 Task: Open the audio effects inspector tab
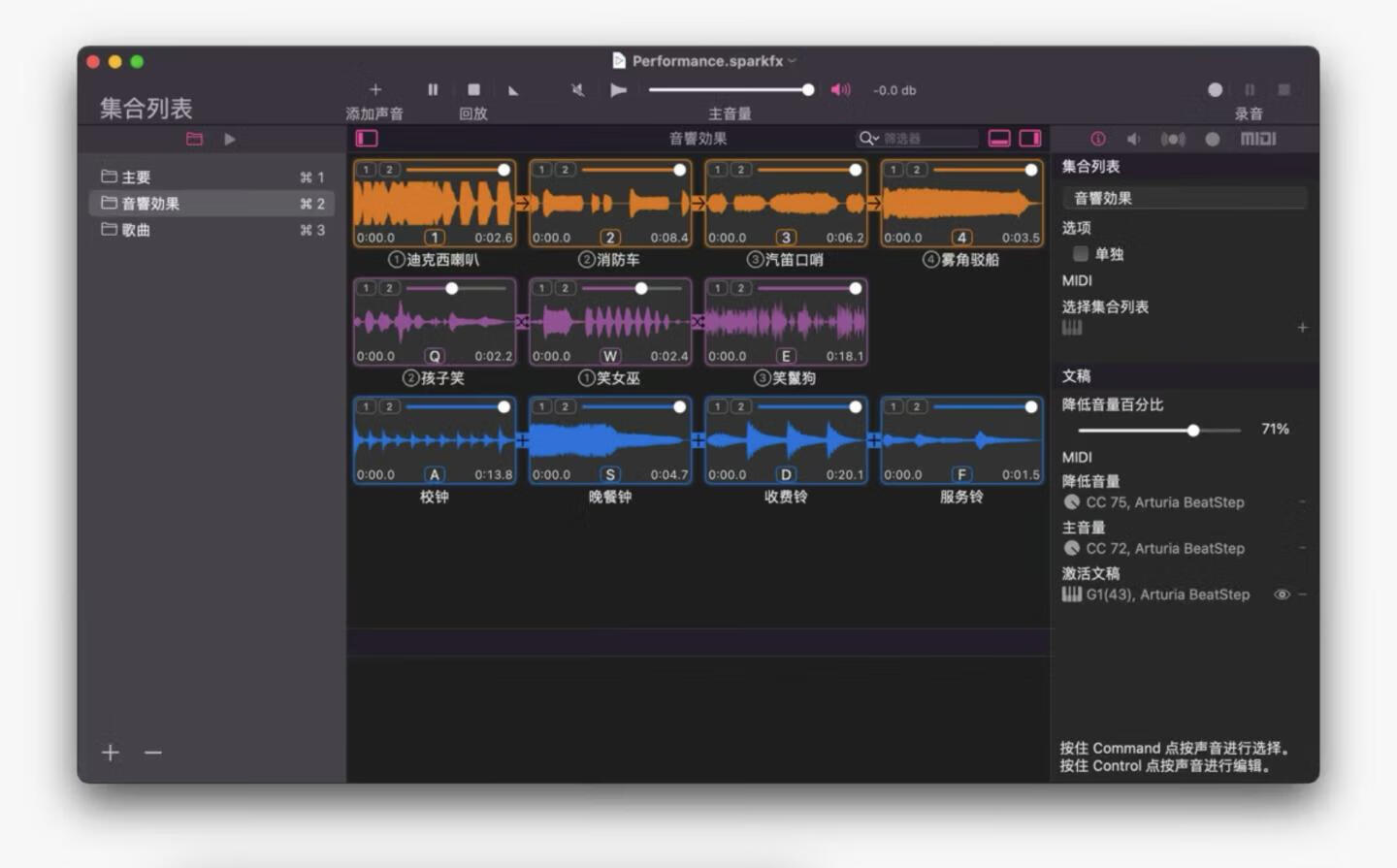click(x=1173, y=139)
